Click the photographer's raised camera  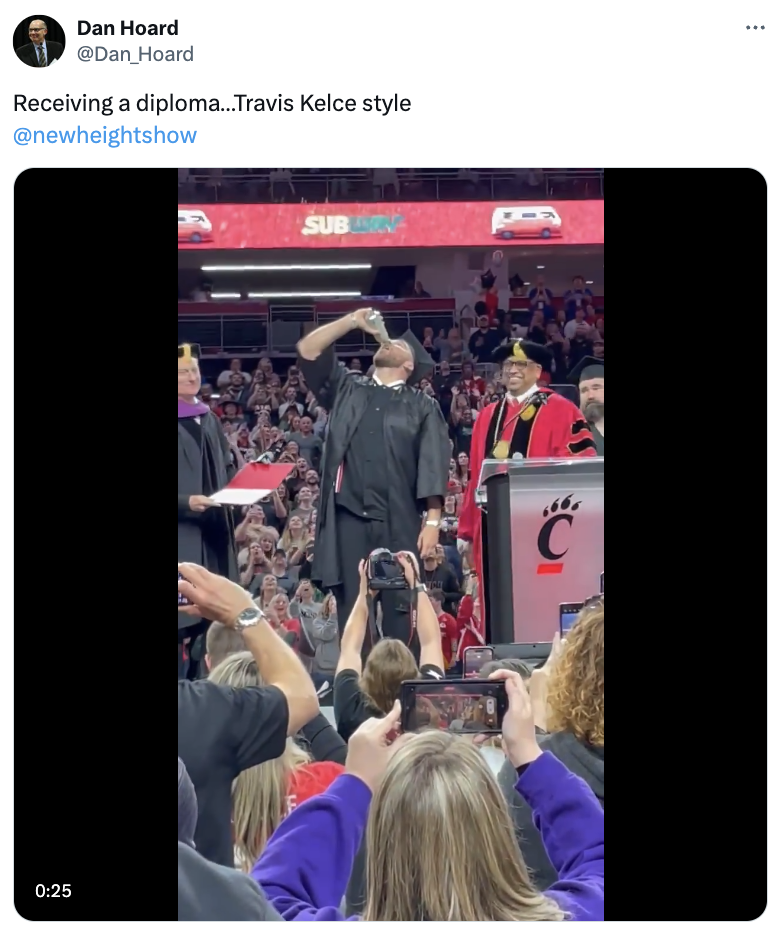(385, 569)
